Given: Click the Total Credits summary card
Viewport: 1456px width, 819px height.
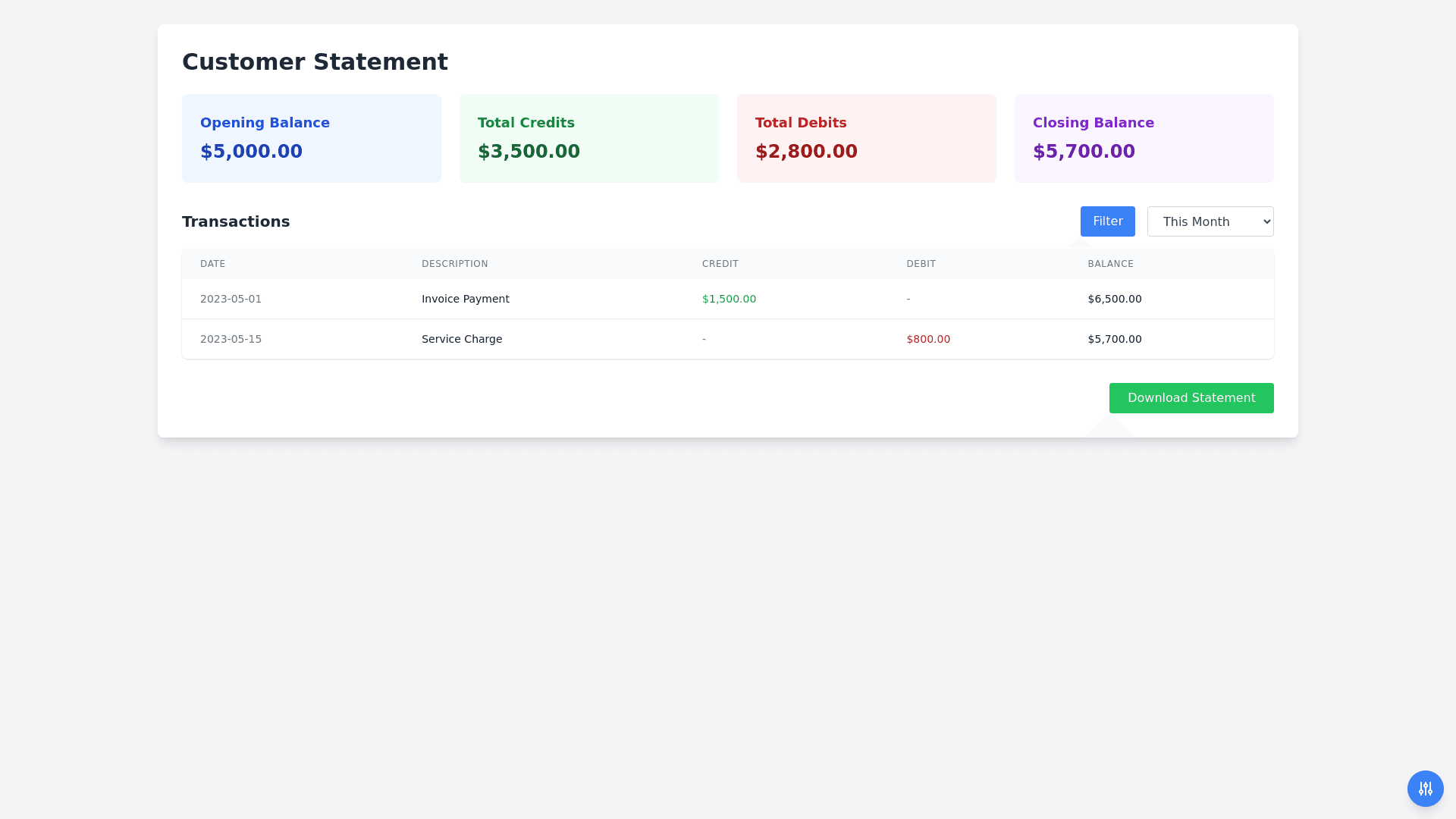Looking at the screenshot, I should coord(588,138).
